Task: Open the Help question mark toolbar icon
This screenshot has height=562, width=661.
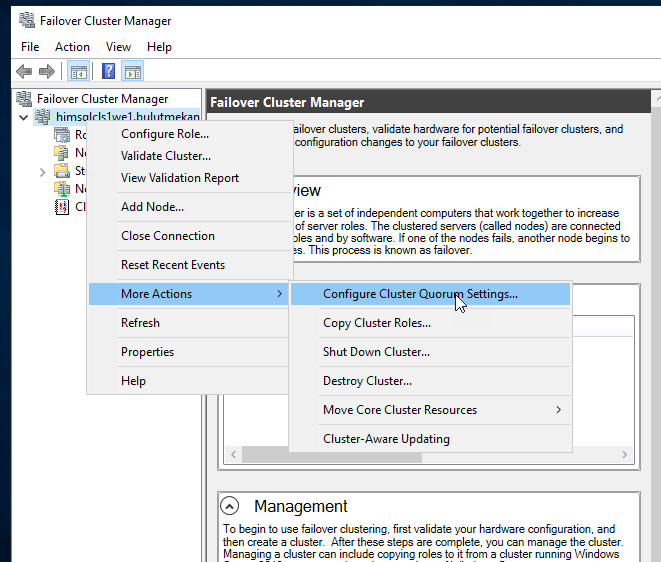Action: 108,71
